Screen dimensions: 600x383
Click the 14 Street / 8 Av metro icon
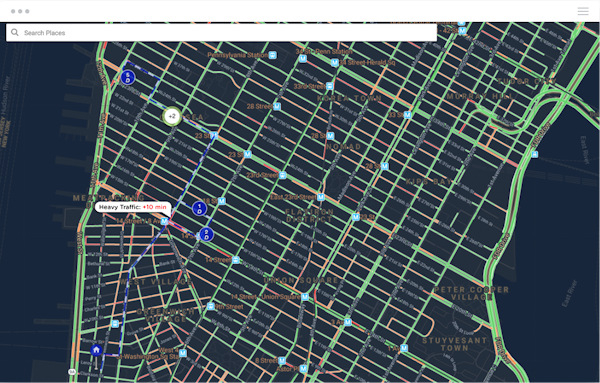(165, 221)
